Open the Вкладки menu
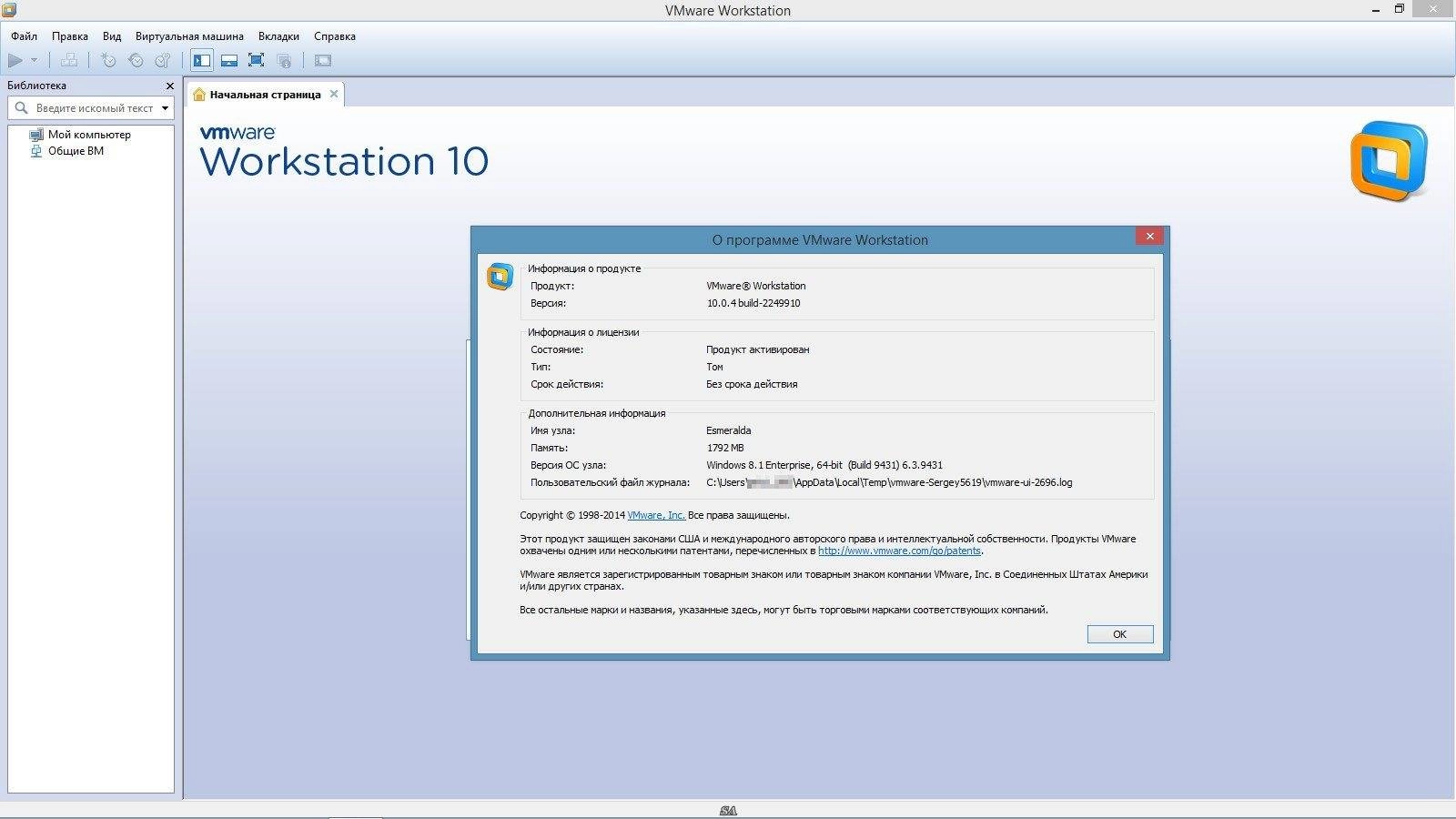Screen dimensions: 1456x819 [x=278, y=36]
